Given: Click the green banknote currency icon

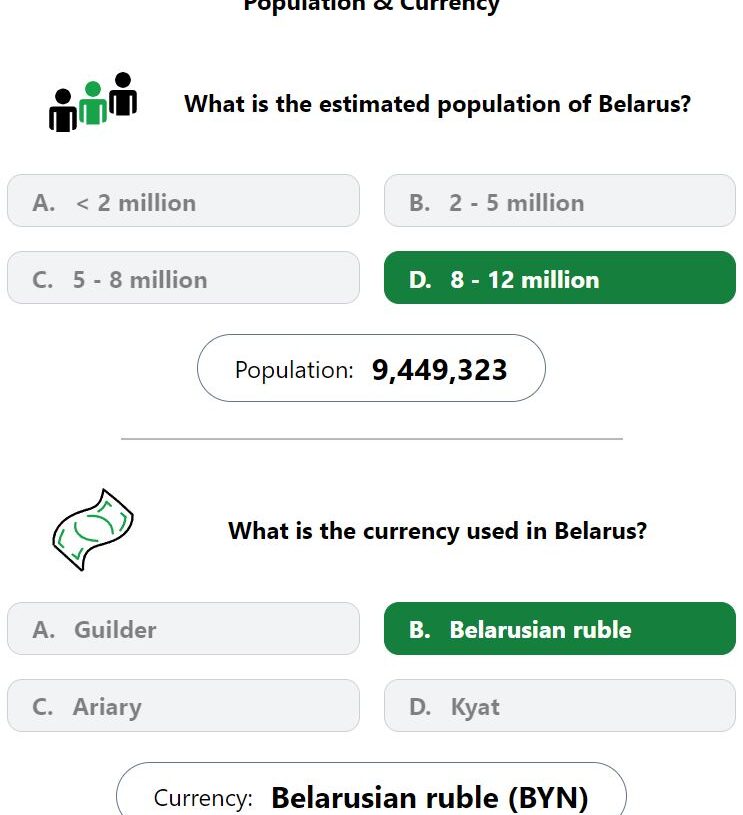Looking at the screenshot, I should tap(93, 530).
